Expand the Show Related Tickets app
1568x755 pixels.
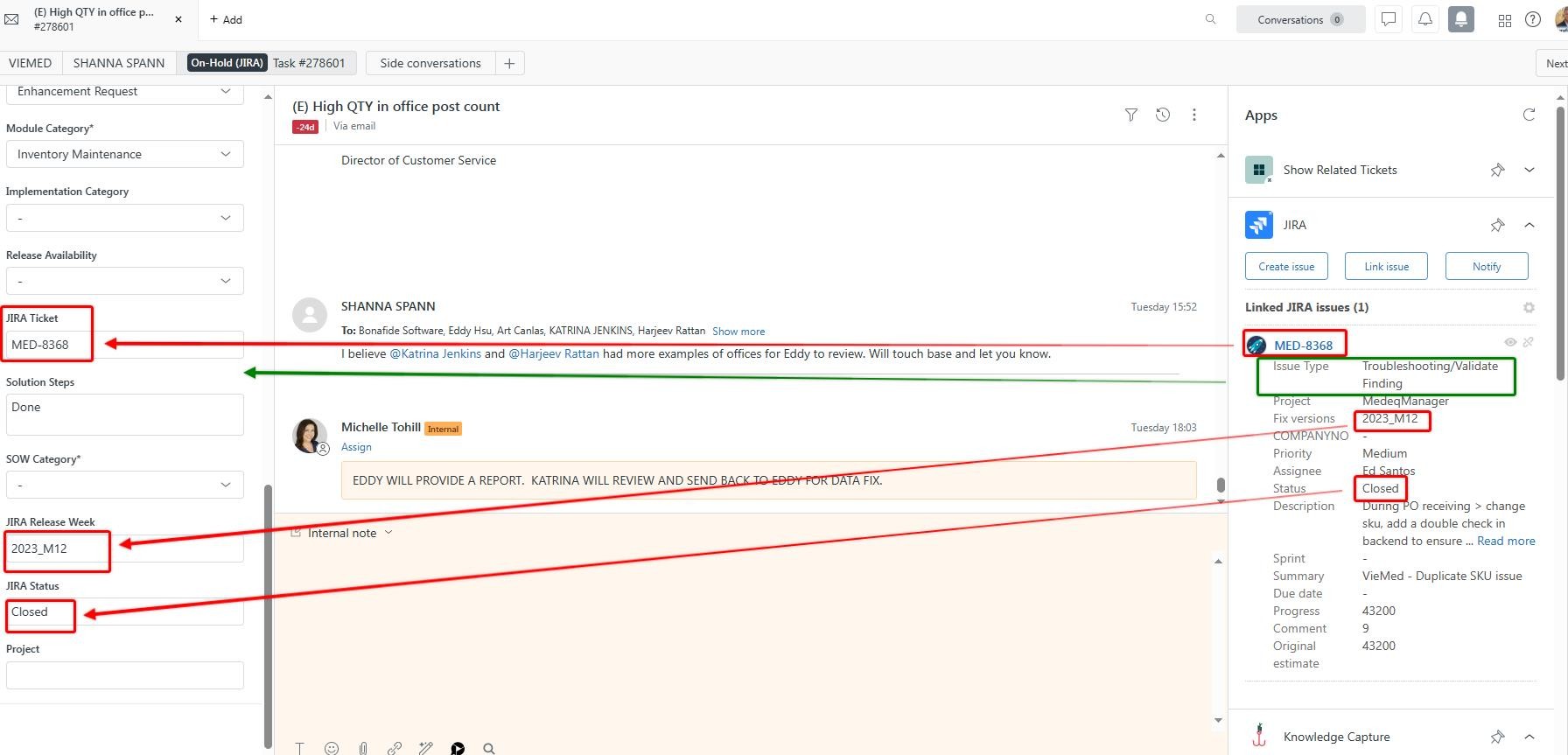(1529, 170)
